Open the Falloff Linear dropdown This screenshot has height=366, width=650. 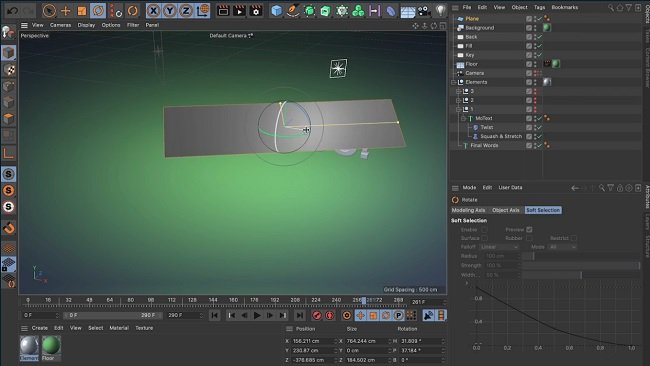pos(499,247)
